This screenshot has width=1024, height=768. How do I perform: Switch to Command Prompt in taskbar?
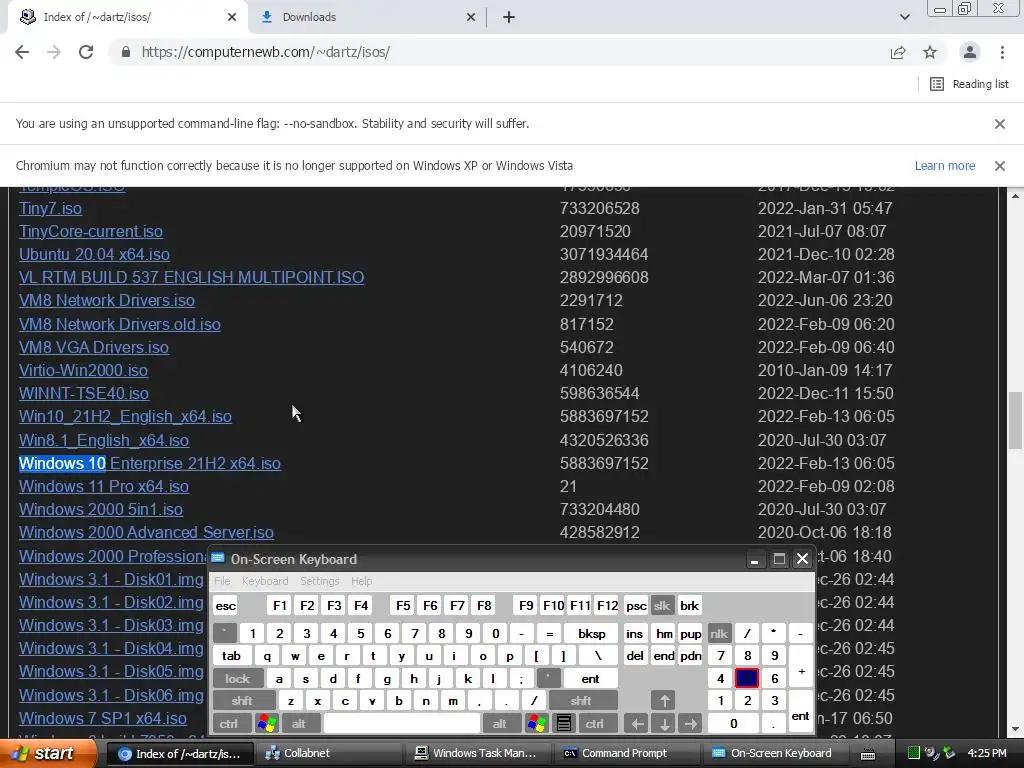coord(628,753)
